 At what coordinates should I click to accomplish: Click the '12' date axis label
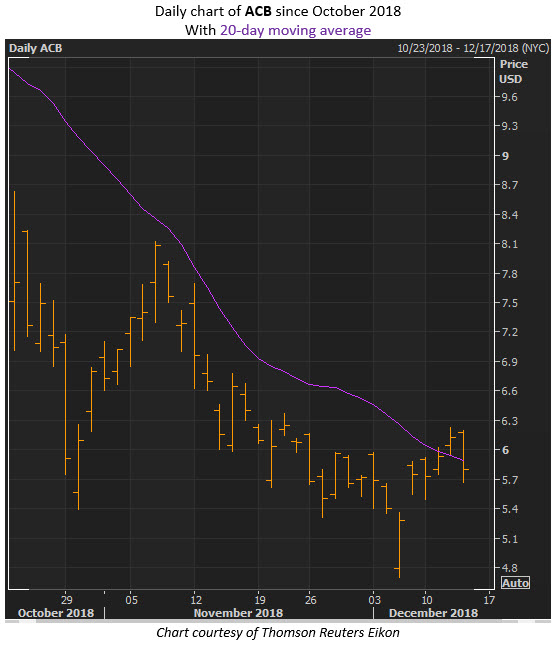pos(196,600)
